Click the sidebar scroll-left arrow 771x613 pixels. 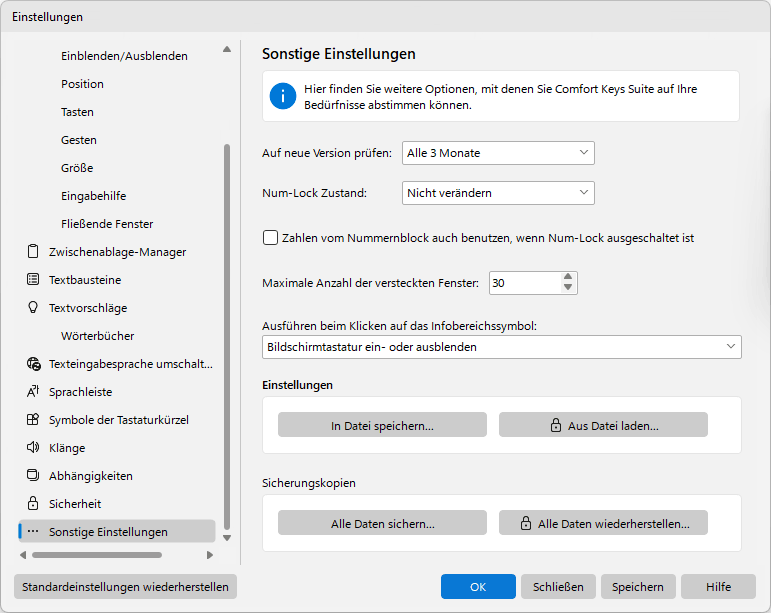coord(23,555)
